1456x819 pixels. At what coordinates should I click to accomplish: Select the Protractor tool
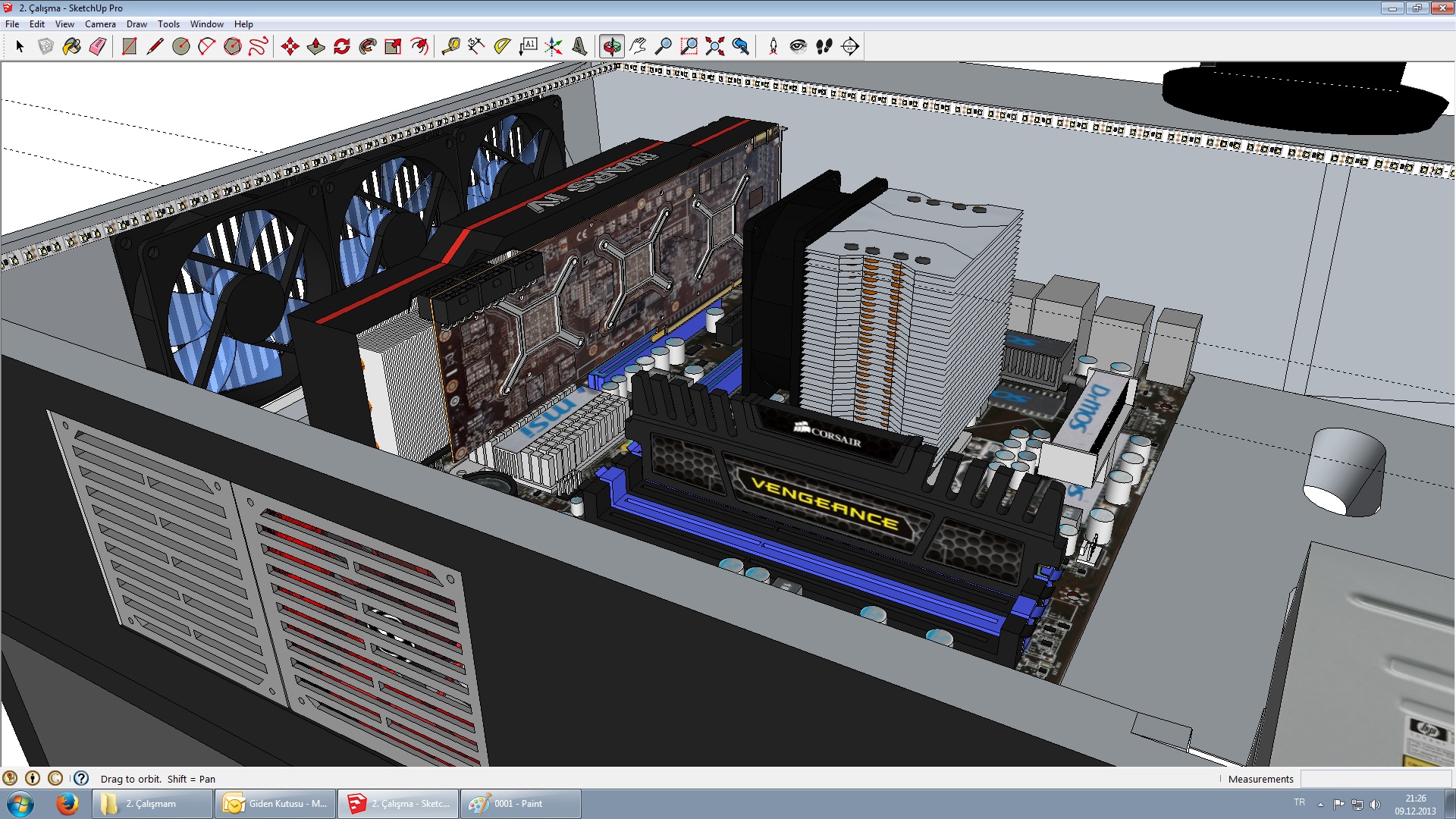click(503, 46)
